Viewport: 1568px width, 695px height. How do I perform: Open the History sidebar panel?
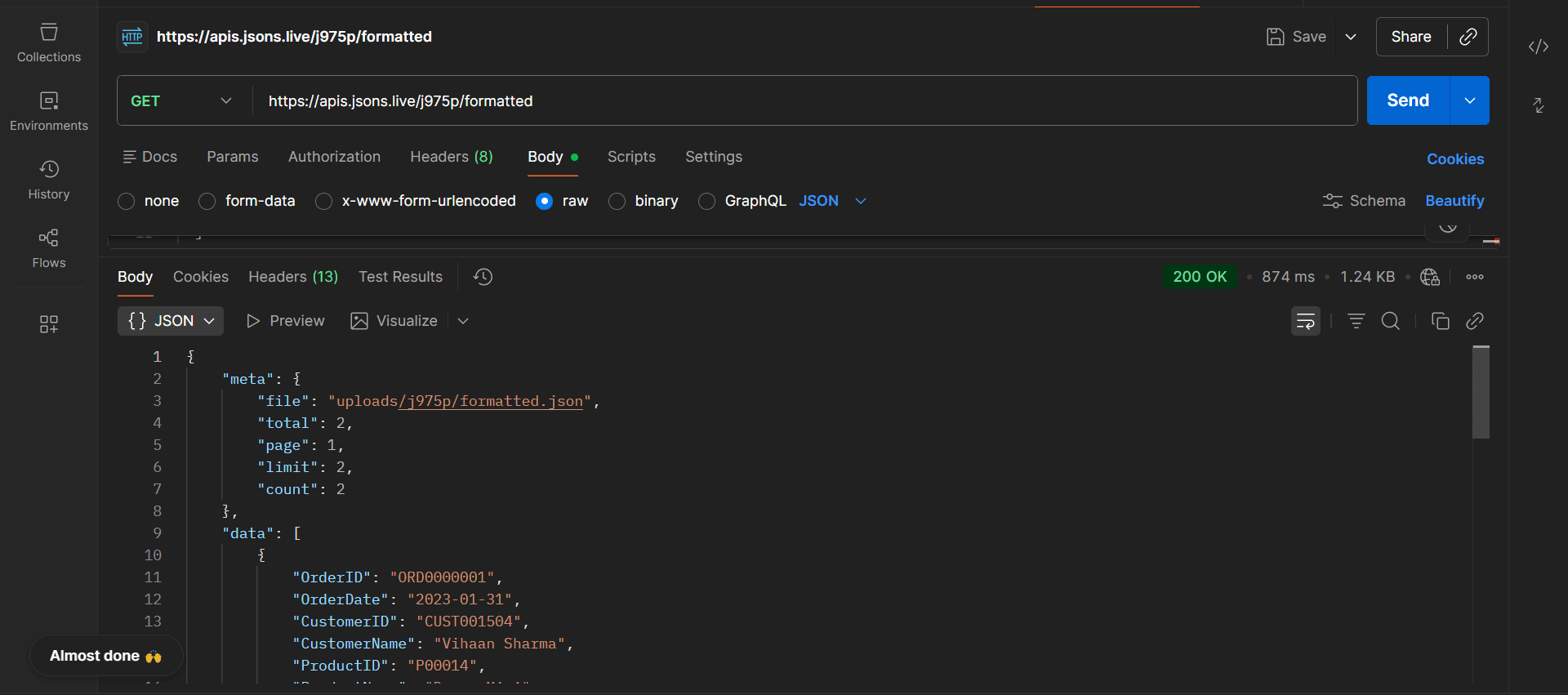coord(49,180)
